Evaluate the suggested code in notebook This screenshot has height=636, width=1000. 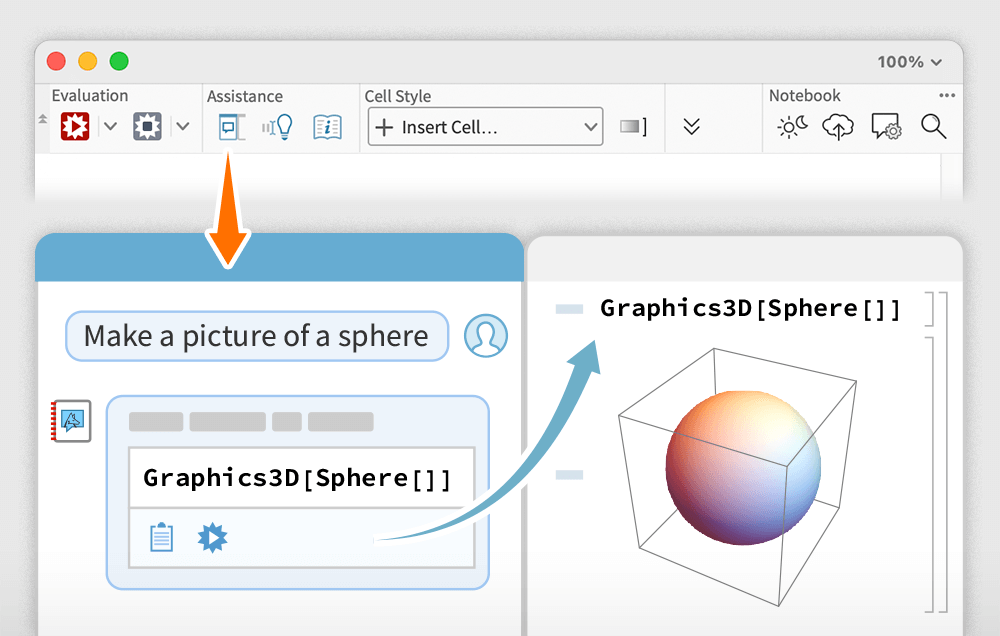coord(212,538)
